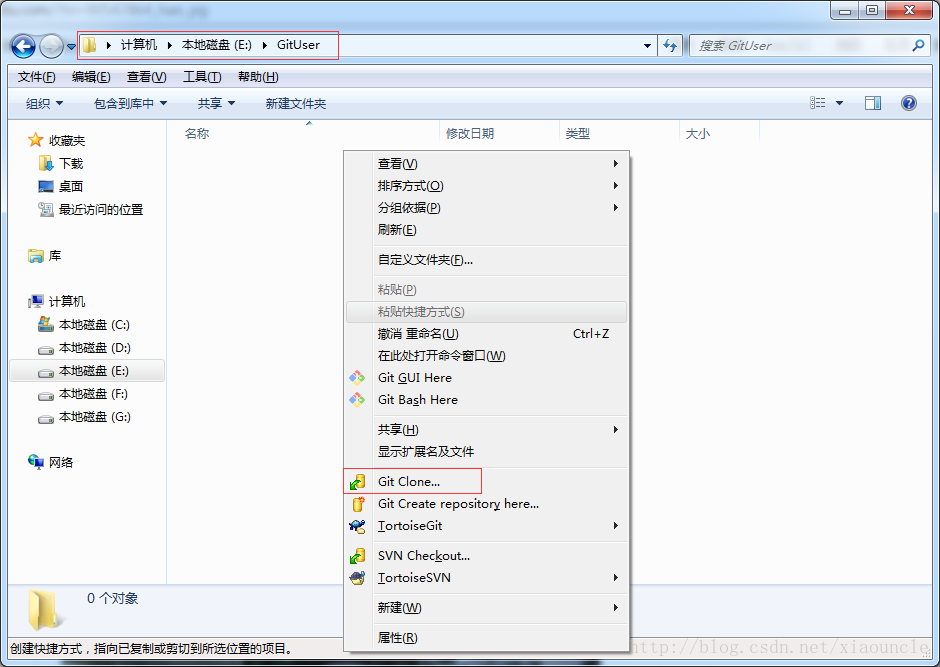Select 撤消 重命名(U) menu entry
Viewport: 940px width, 667px height.
click(x=486, y=334)
